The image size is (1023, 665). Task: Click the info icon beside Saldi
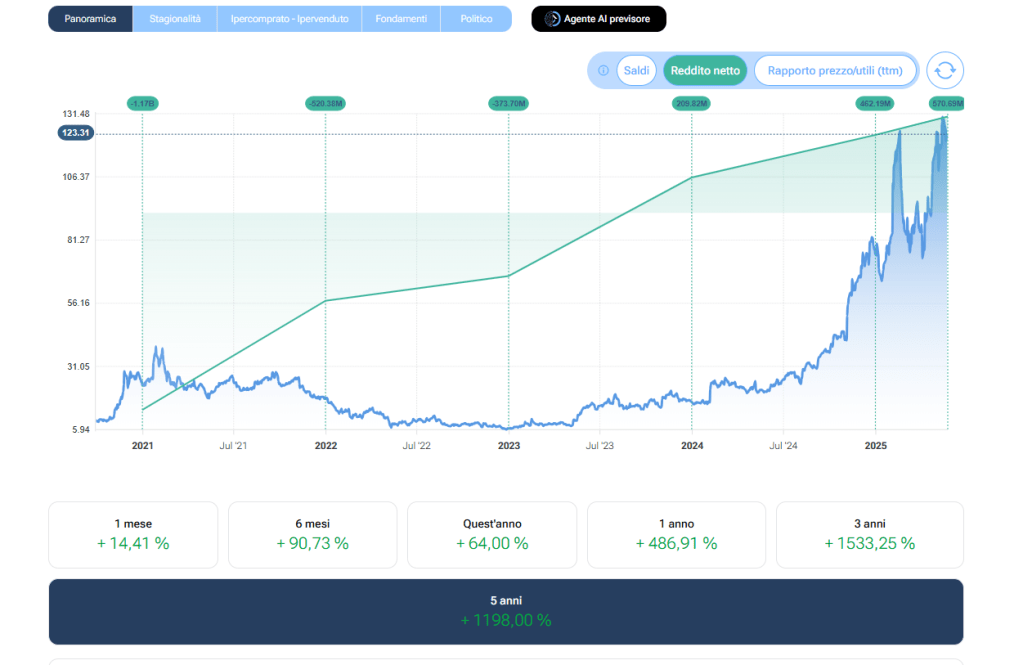(603, 71)
